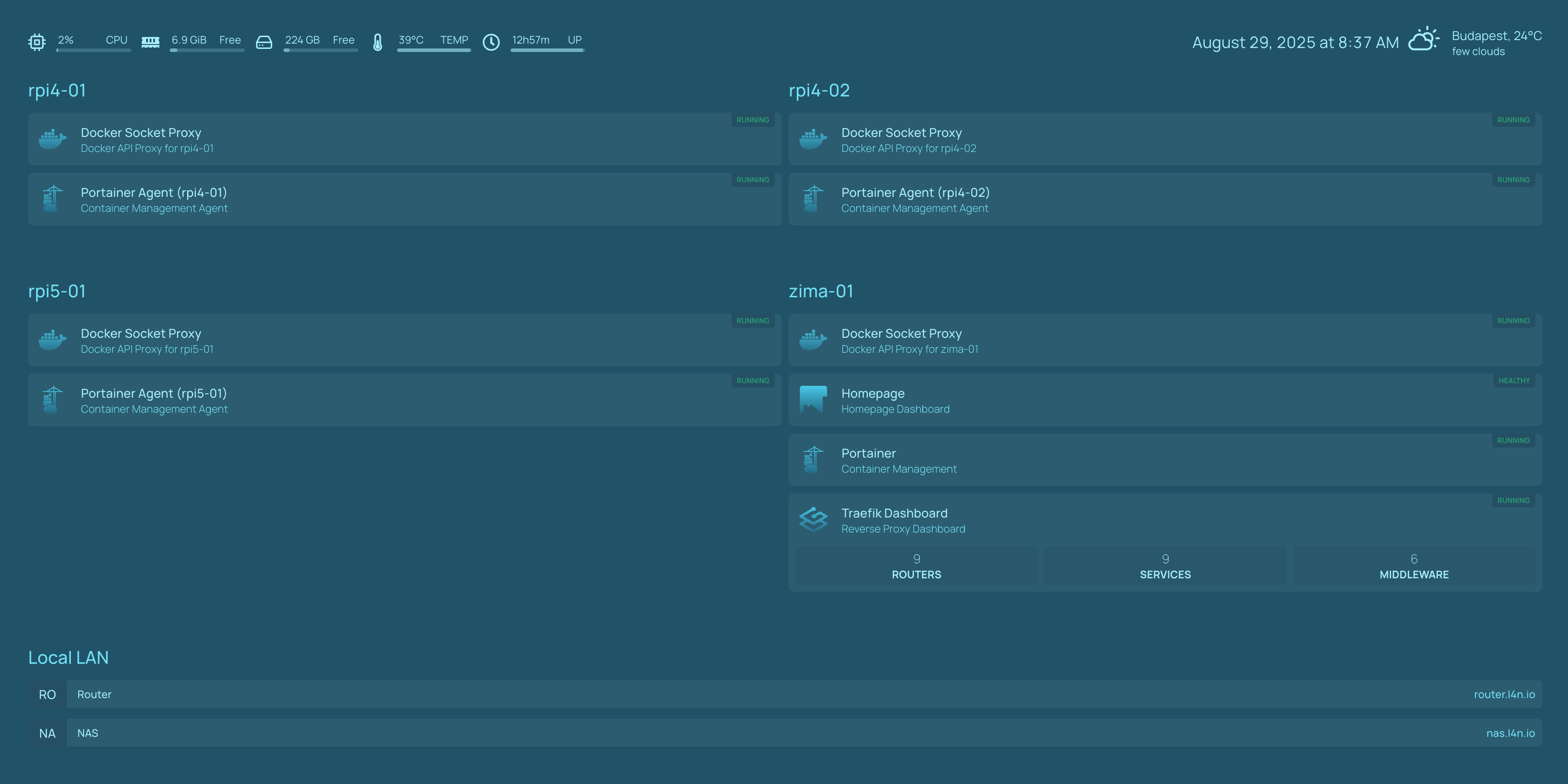Click the uptime clock icon

(491, 42)
